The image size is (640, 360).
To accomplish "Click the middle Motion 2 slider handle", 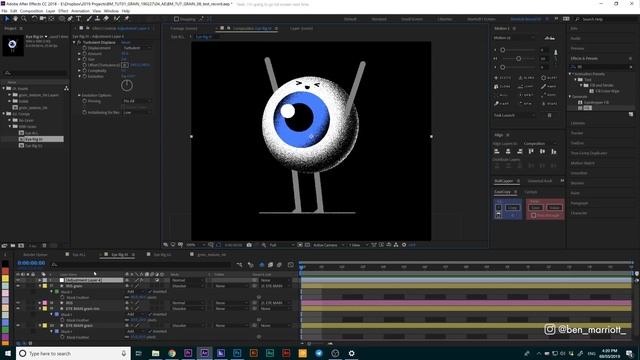I will [518, 58].
